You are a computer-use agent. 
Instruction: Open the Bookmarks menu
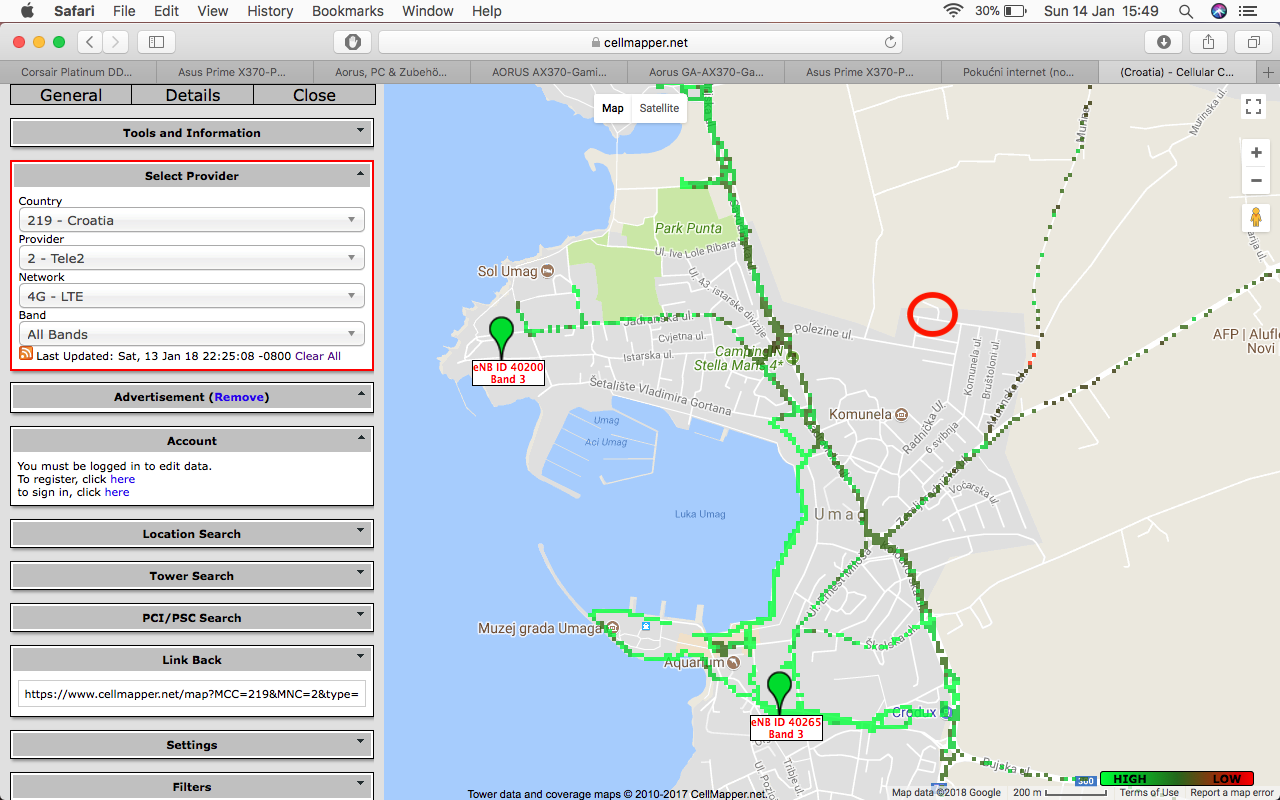(347, 11)
